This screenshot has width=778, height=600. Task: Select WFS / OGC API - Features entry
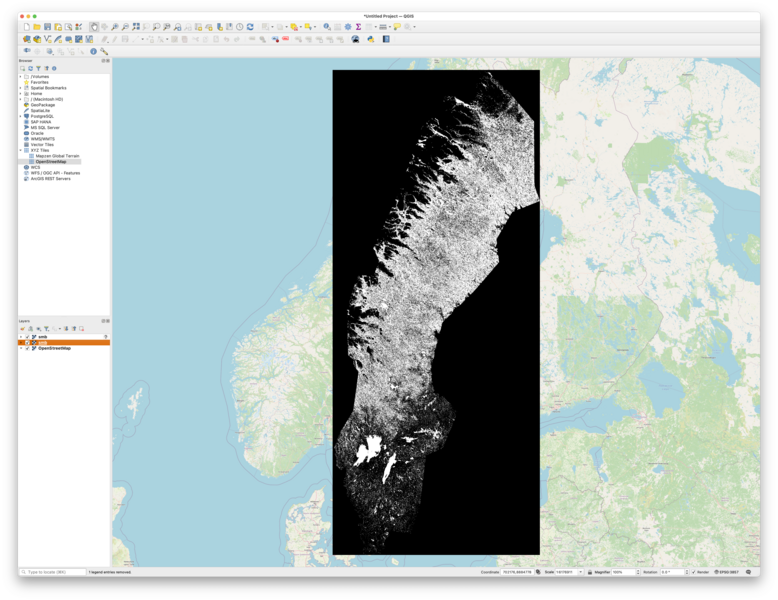55,173
